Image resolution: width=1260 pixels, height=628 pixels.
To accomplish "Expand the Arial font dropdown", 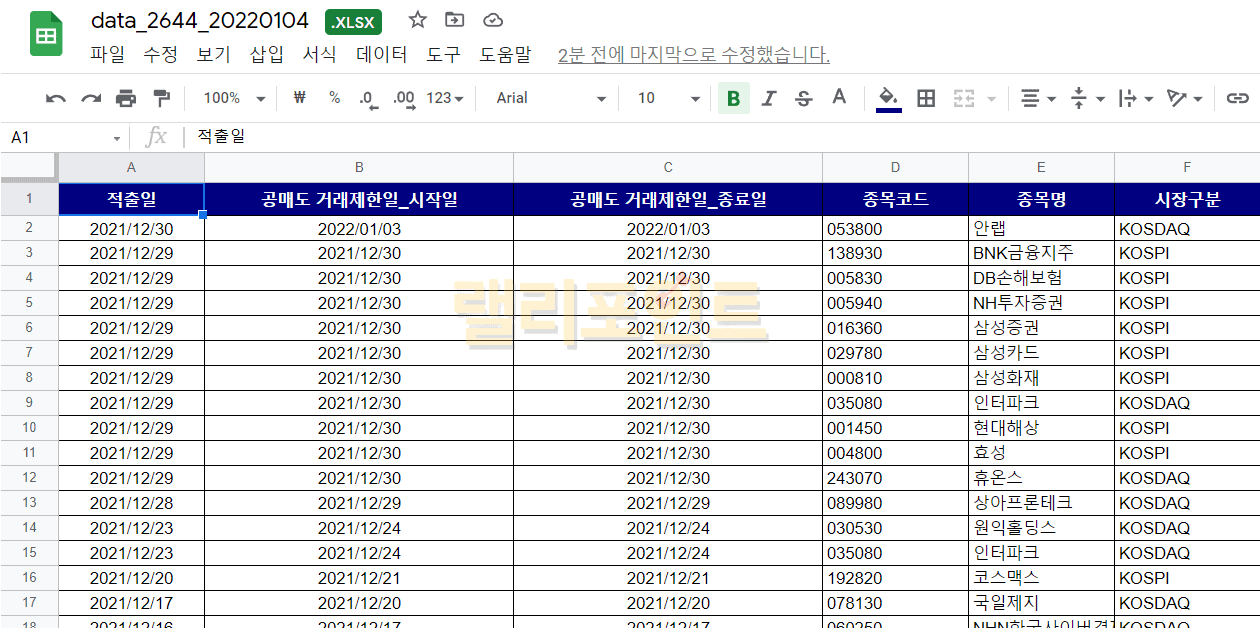I will (x=551, y=98).
